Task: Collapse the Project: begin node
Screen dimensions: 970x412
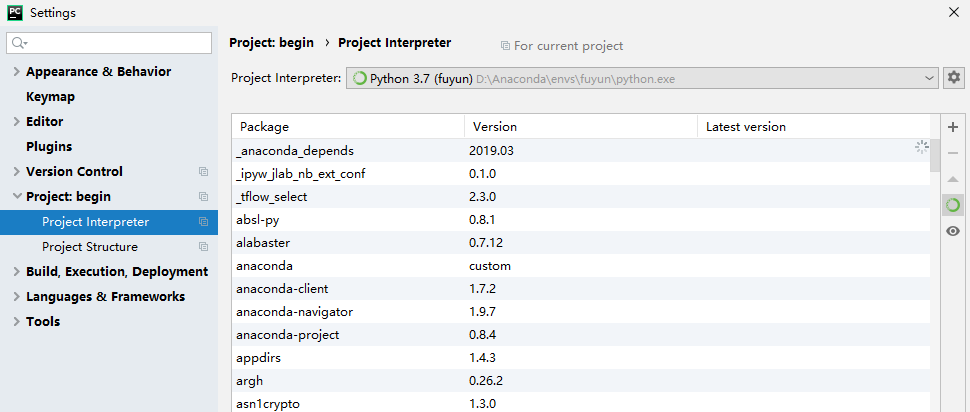Action: 17,197
